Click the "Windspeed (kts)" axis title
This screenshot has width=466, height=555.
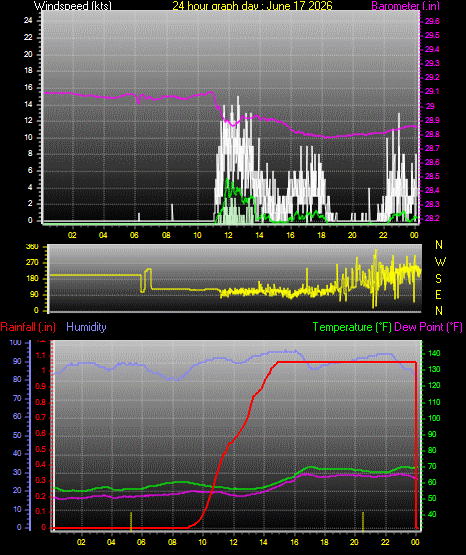tap(73, 6)
